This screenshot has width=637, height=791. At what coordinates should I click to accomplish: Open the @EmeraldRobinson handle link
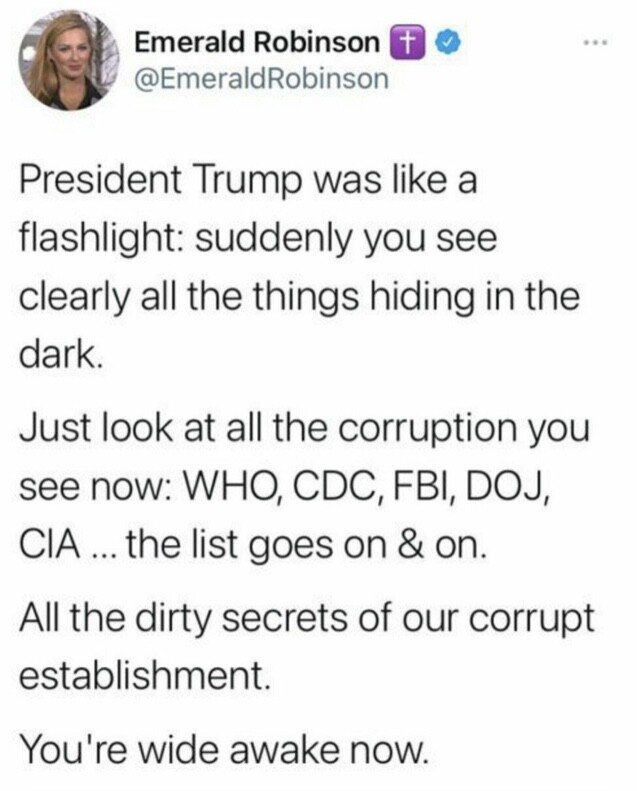click(x=259, y=79)
